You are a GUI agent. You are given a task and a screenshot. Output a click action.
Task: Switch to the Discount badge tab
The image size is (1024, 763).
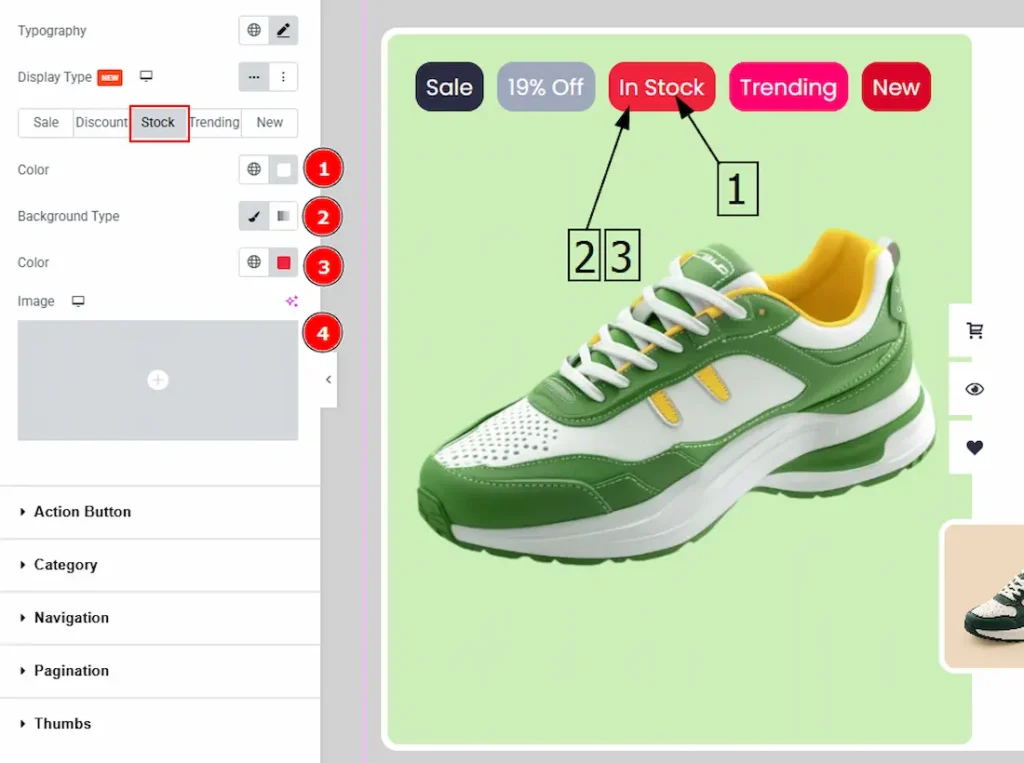click(x=101, y=123)
